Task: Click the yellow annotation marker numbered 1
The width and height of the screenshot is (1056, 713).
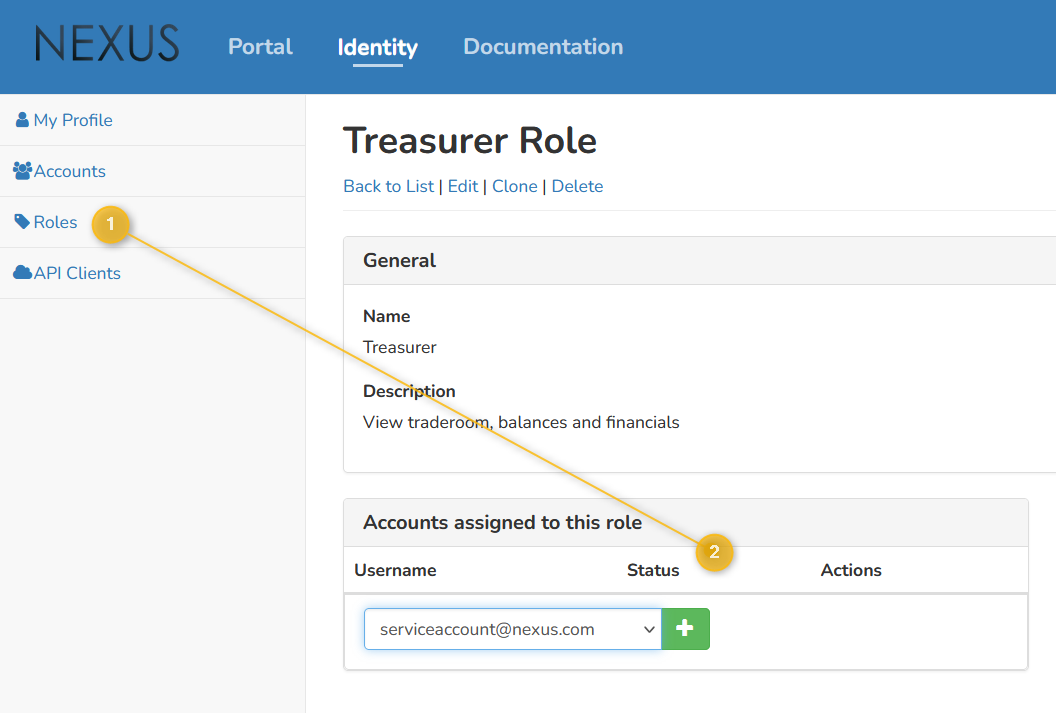Action: click(111, 225)
